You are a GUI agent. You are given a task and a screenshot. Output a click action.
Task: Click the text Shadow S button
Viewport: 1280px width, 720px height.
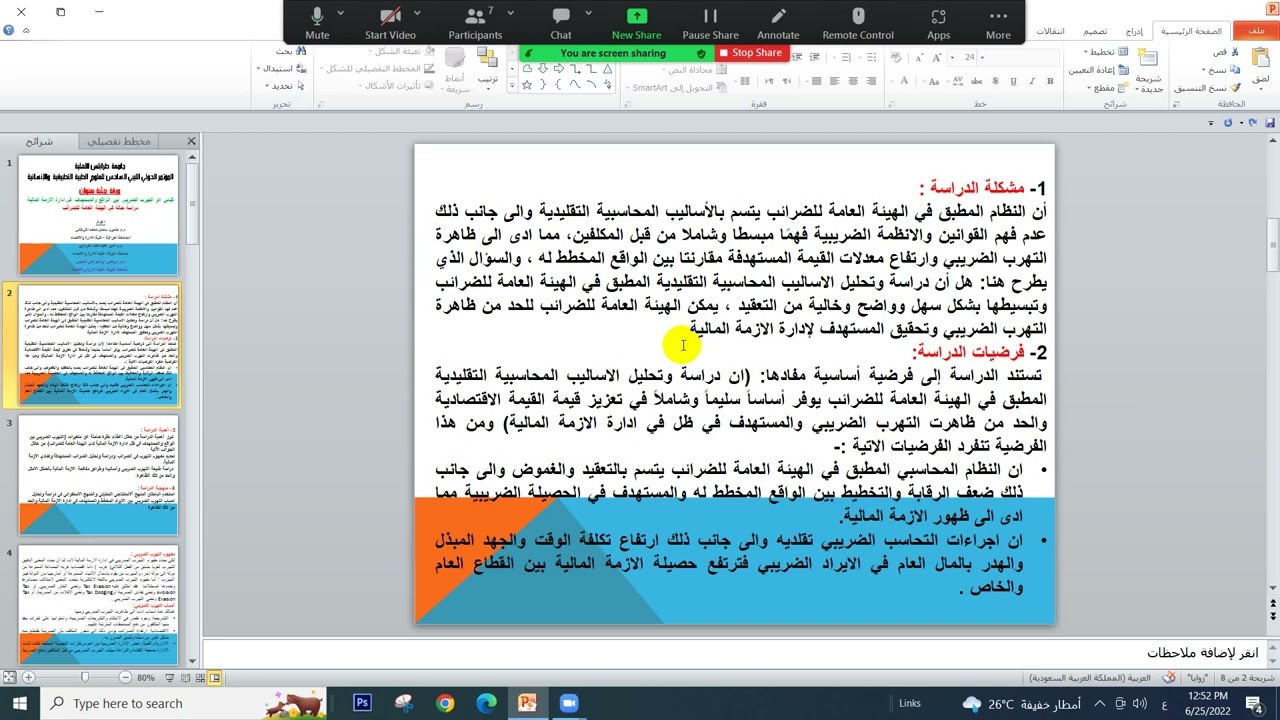point(995,81)
